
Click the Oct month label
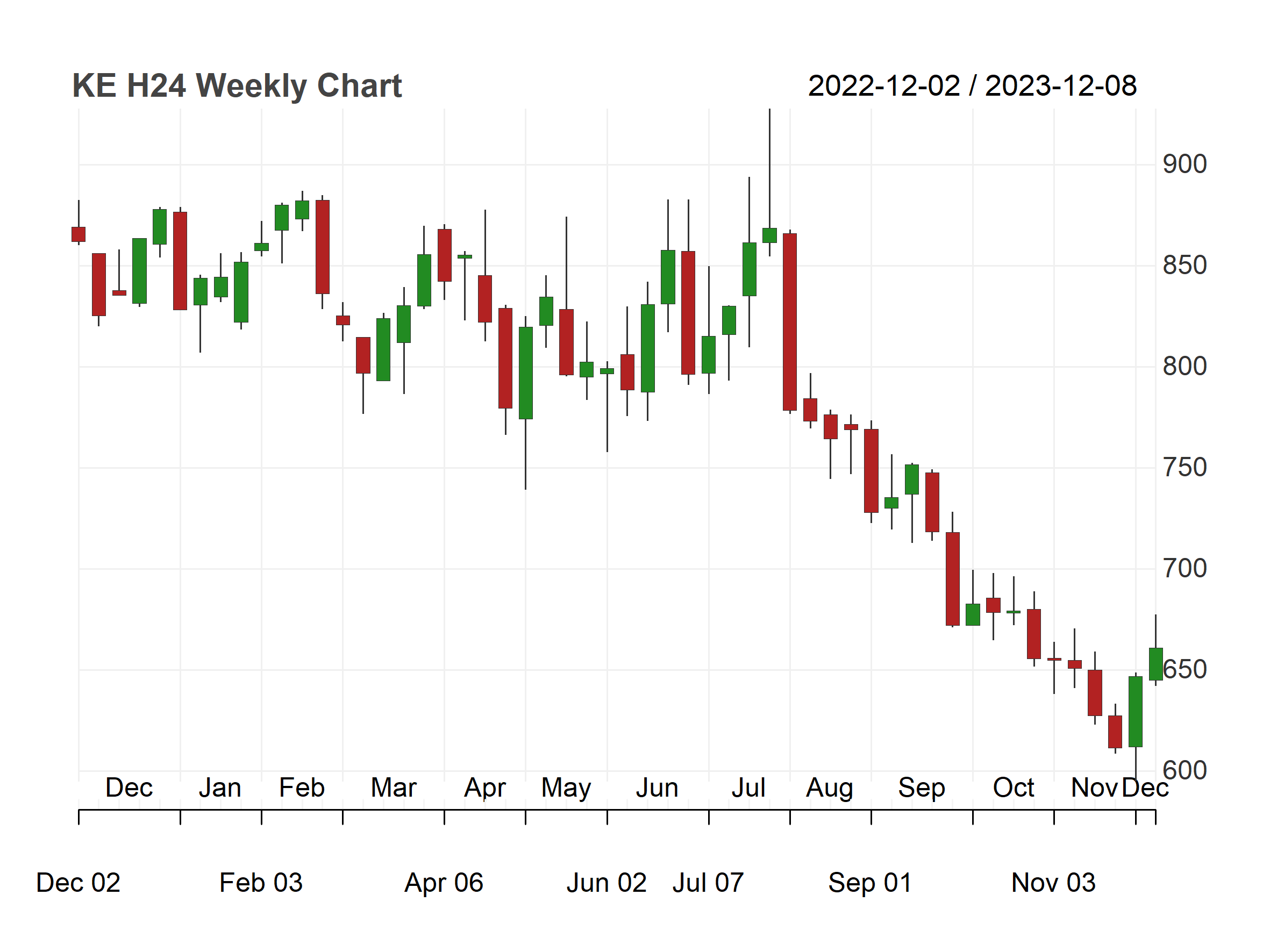1014,788
